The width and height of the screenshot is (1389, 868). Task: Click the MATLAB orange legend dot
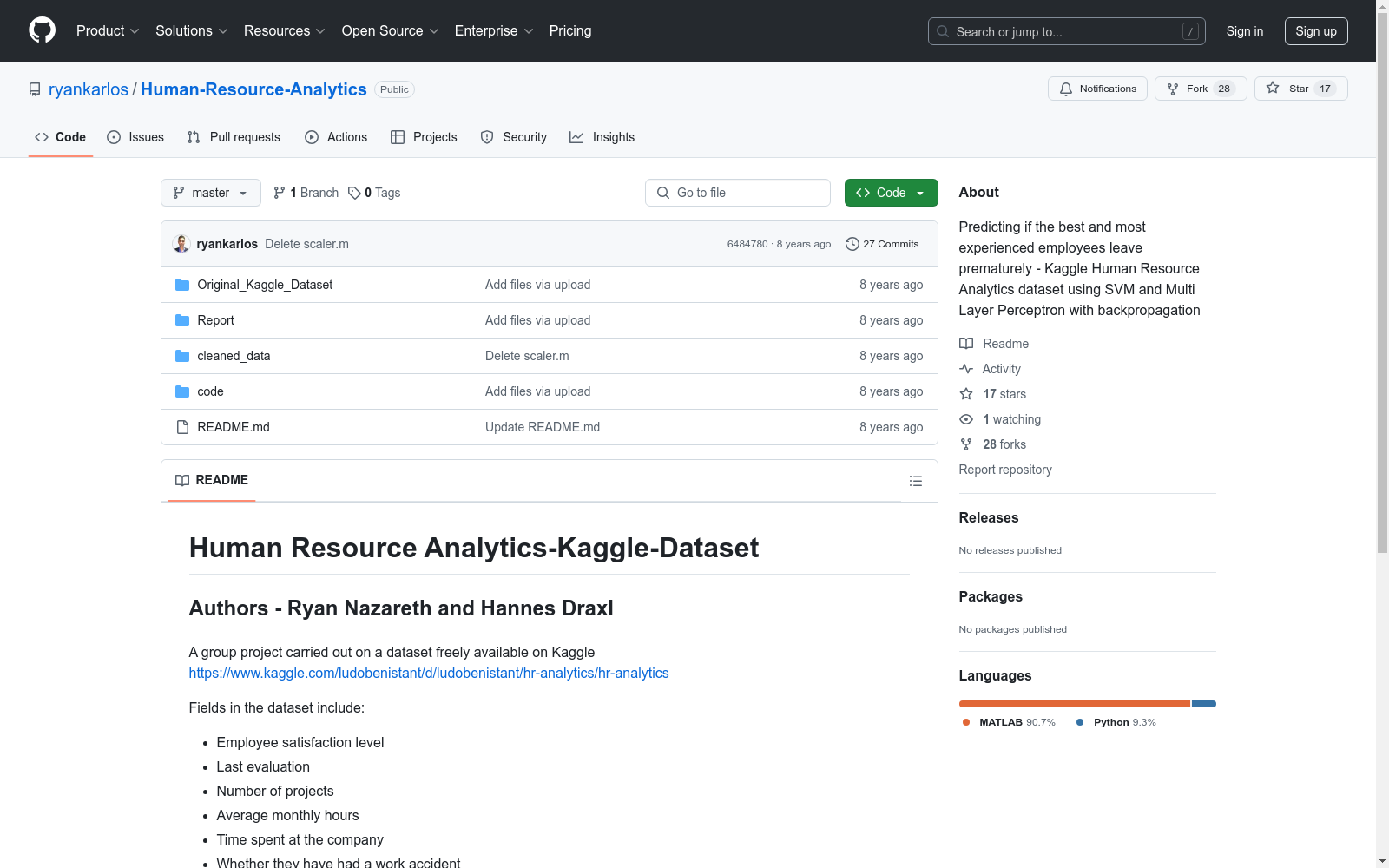point(966,722)
